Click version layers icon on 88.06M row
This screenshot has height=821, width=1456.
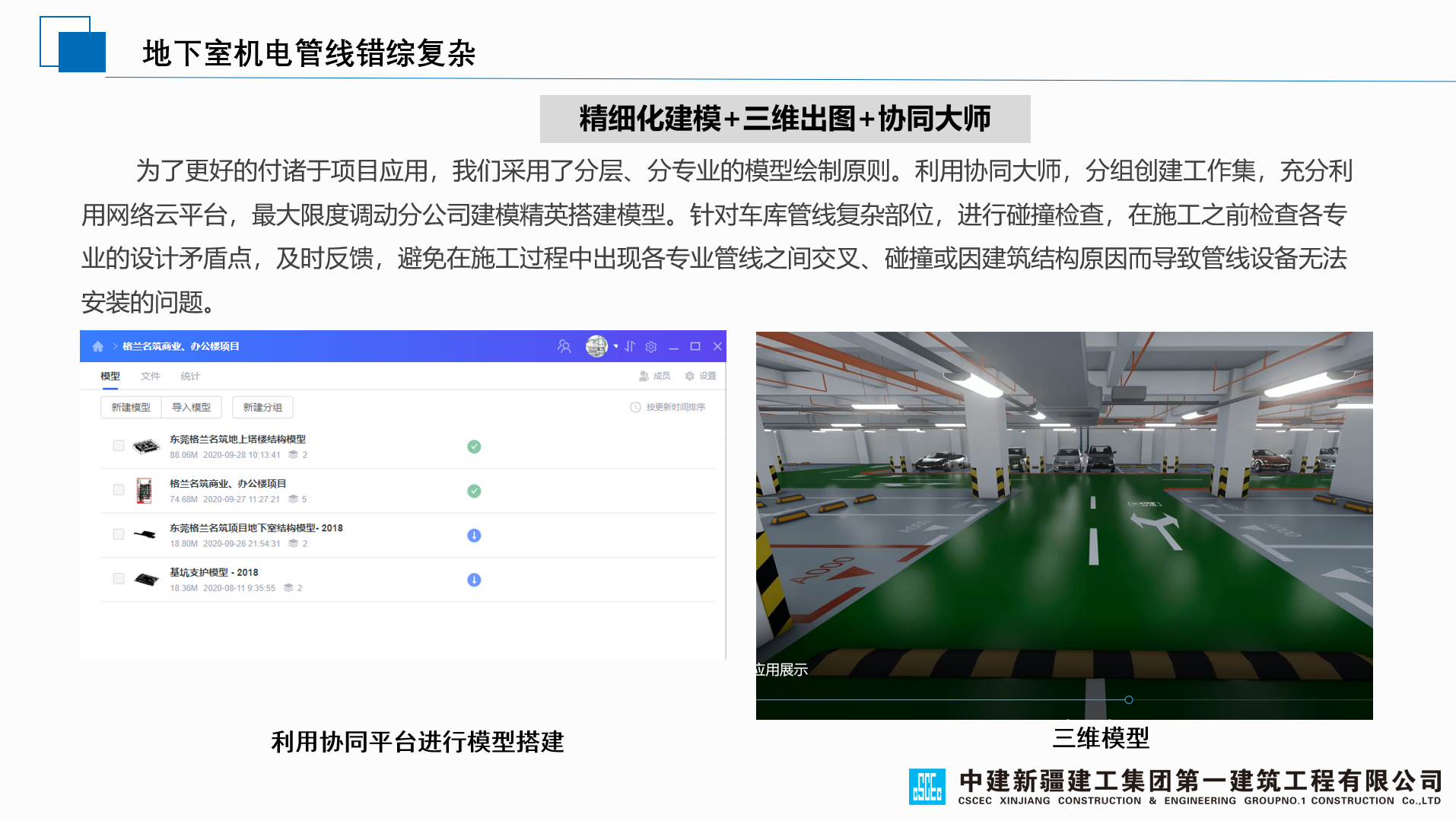[x=293, y=455]
